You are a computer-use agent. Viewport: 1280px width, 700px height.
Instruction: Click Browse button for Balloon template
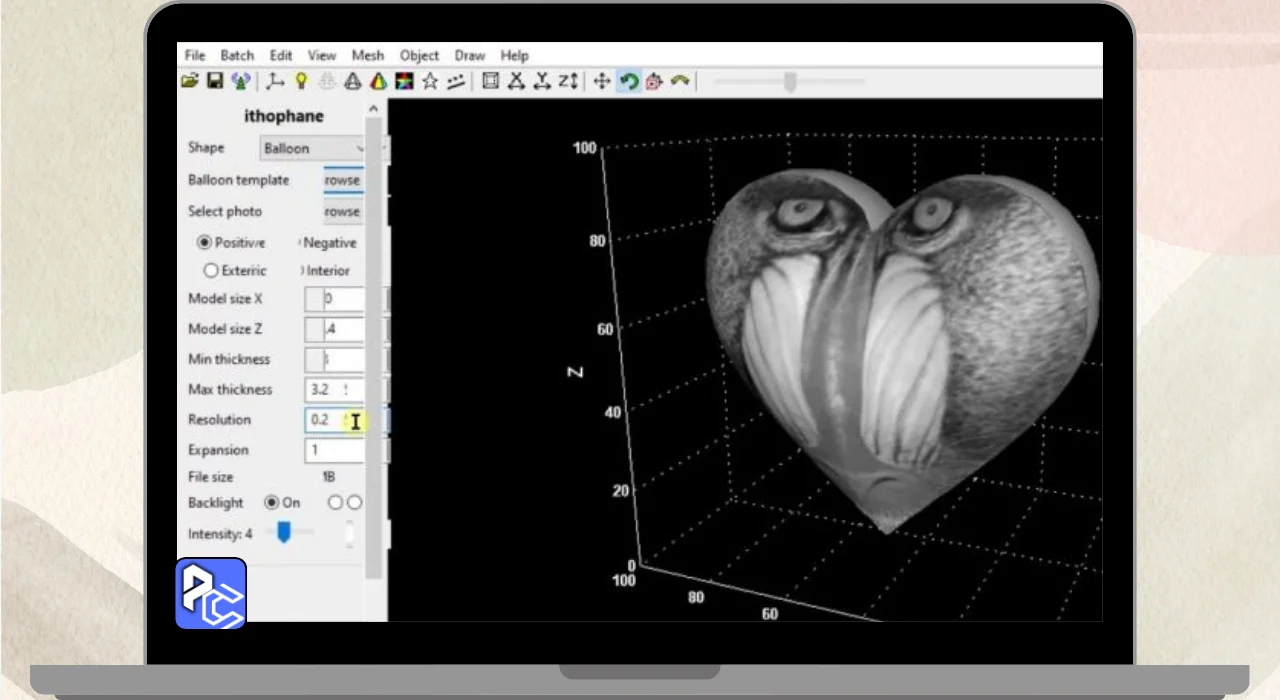click(342, 180)
